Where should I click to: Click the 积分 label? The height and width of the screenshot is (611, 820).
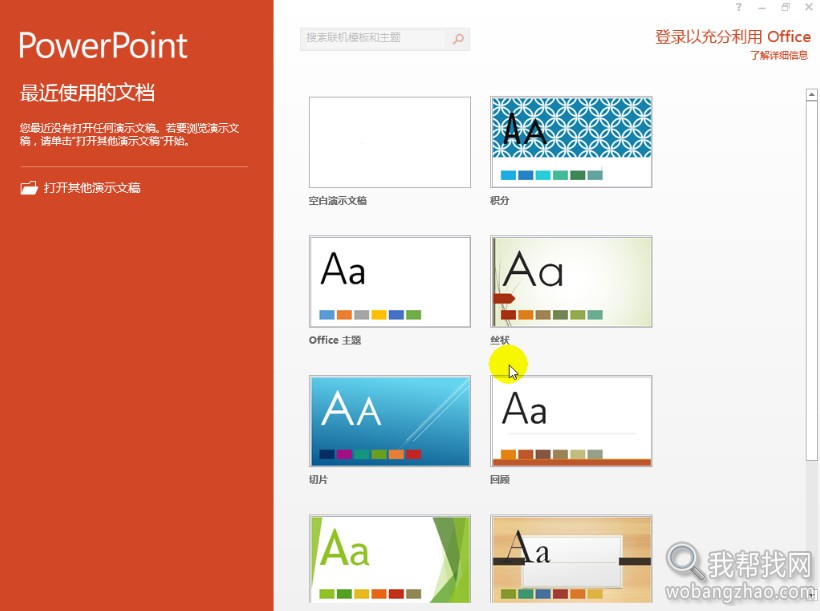click(499, 201)
